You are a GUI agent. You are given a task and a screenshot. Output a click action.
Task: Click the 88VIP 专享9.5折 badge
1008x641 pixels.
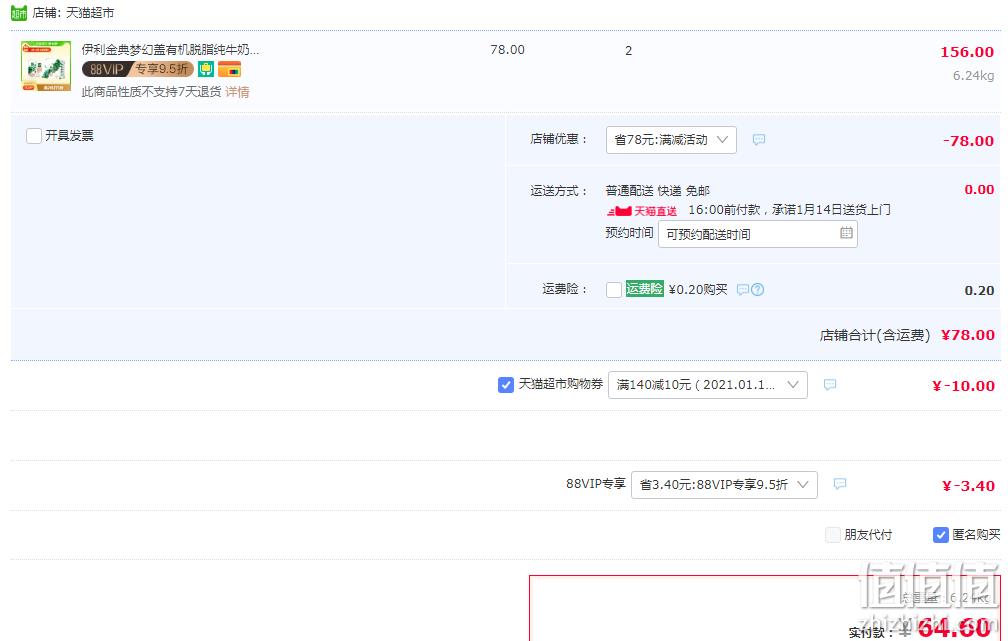(x=138, y=69)
